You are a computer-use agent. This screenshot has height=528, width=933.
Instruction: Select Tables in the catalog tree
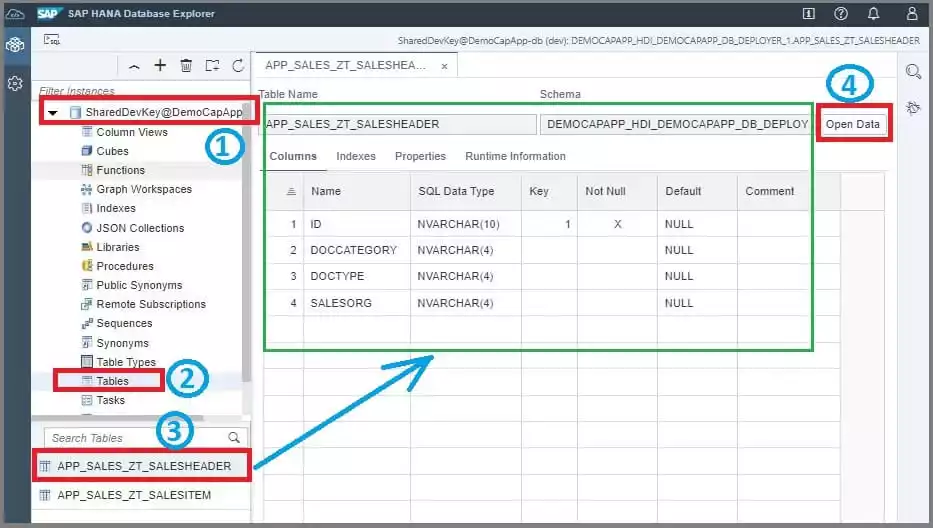point(112,380)
